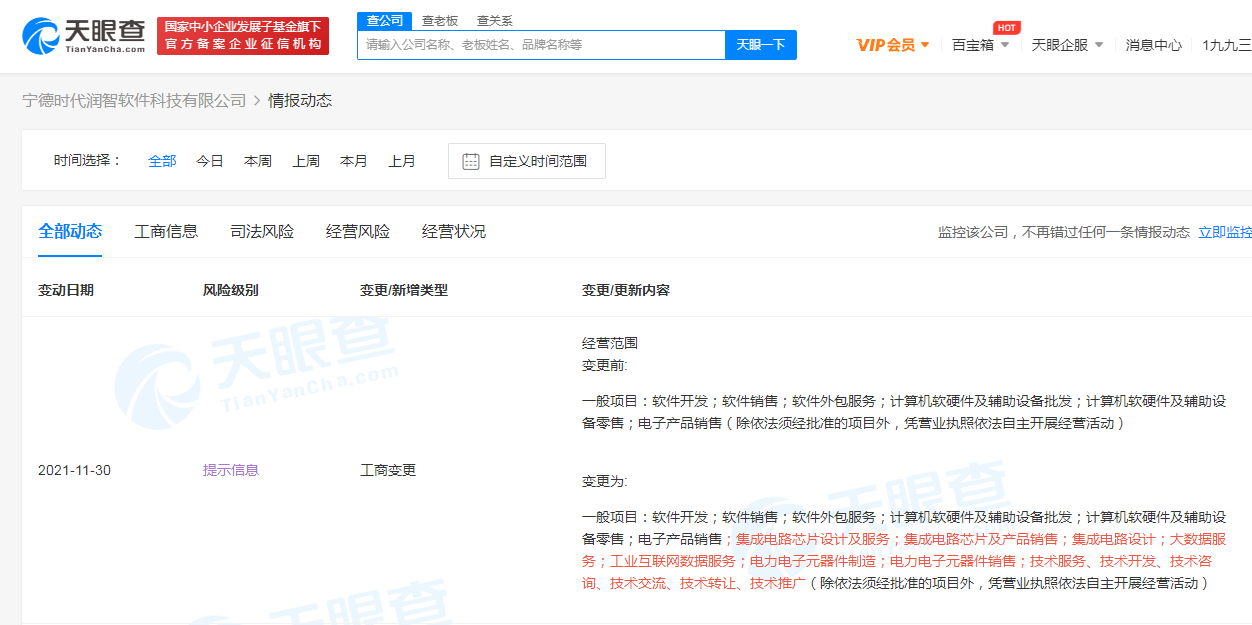This screenshot has width=1252, height=625.
Task: Select the 本周 time filter
Action: click(x=258, y=161)
